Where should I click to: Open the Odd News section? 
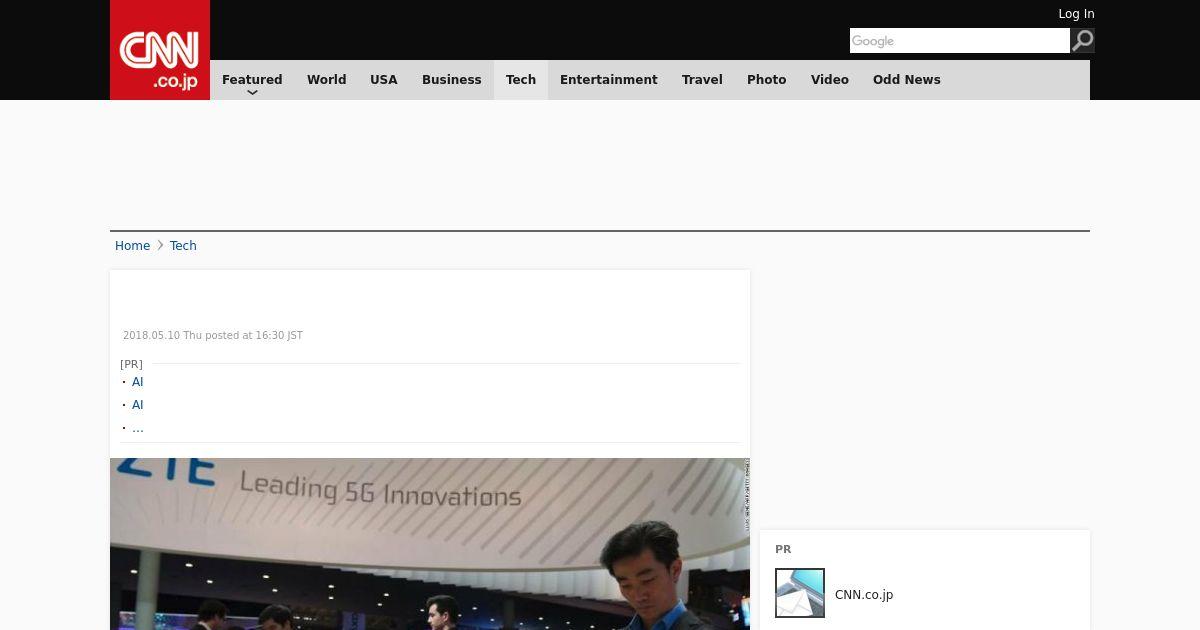(907, 80)
